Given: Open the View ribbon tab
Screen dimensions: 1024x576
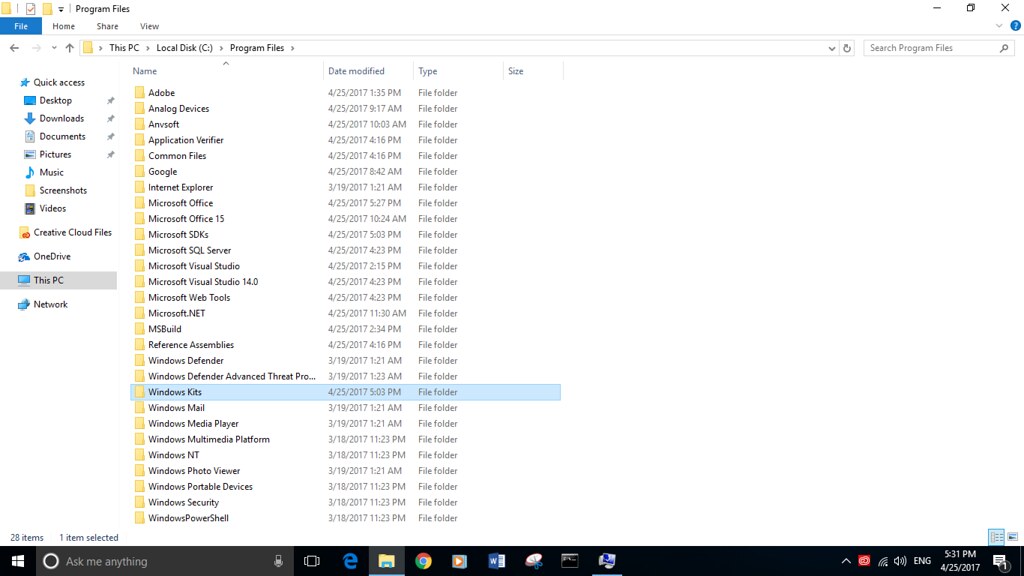Looking at the screenshot, I should click(x=149, y=26).
